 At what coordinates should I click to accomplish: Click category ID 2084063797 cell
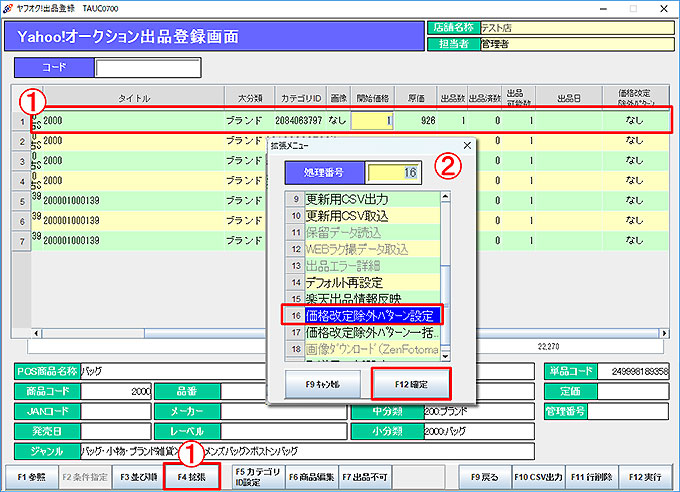click(x=299, y=120)
